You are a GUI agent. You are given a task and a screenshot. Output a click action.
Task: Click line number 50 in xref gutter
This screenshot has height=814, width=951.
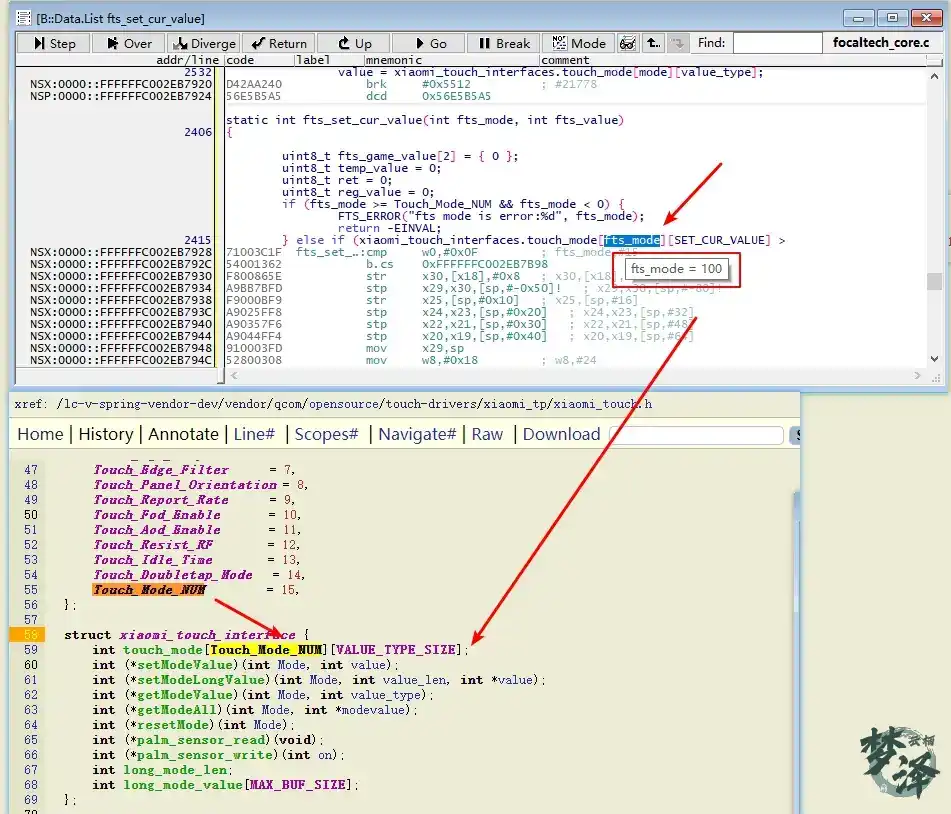pos(30,515)
